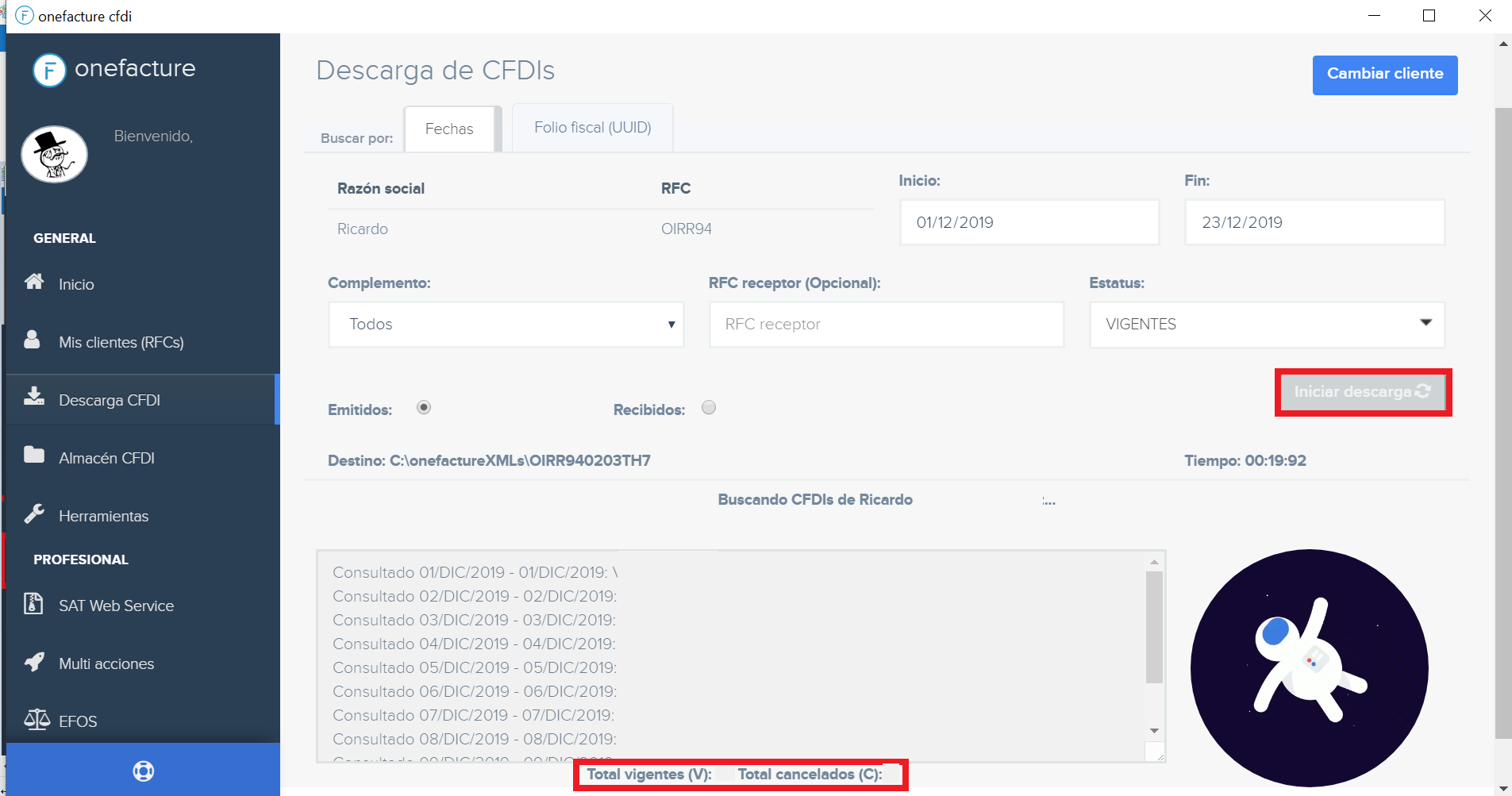Screen dimensions: 1512x796
Task: Select the Emitidos radio button
Action: [x=424, y=407]
